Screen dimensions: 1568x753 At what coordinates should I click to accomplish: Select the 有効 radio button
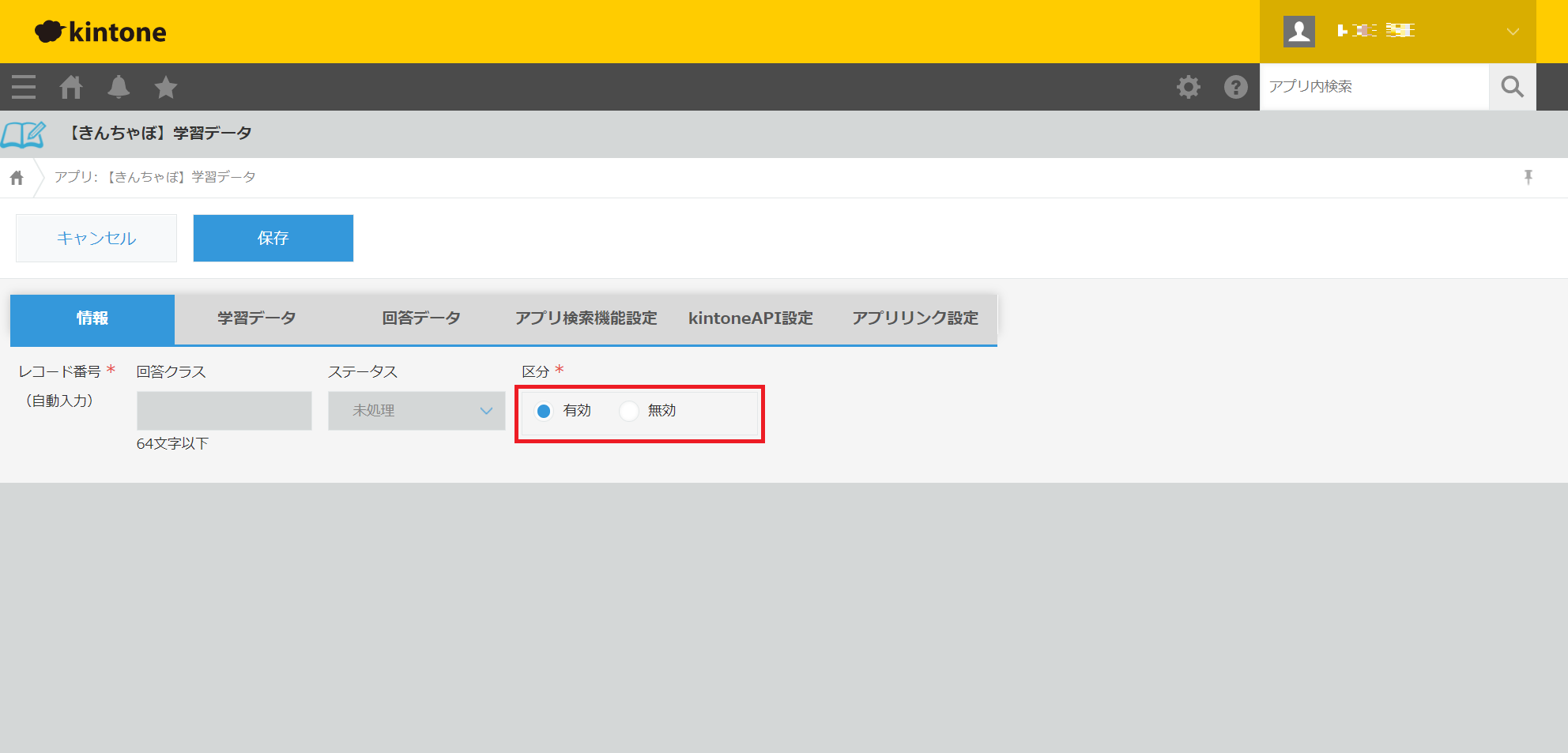coord(544,411)
